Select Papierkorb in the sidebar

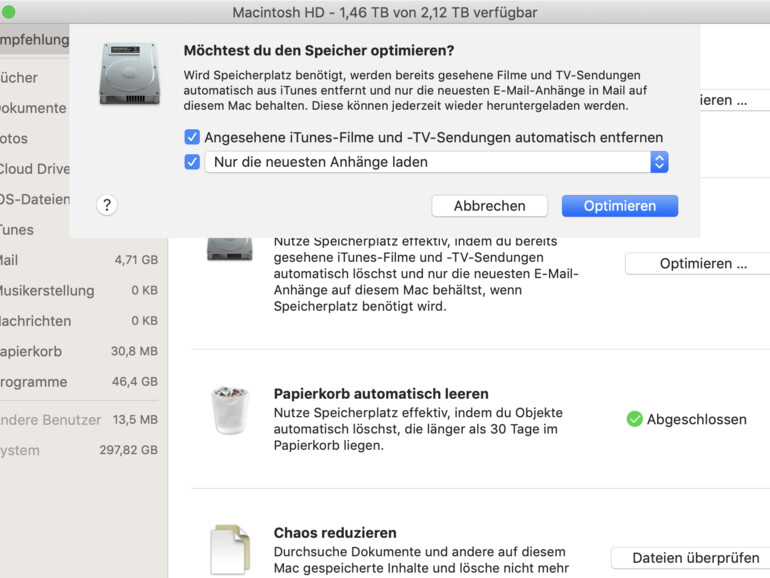32,351
